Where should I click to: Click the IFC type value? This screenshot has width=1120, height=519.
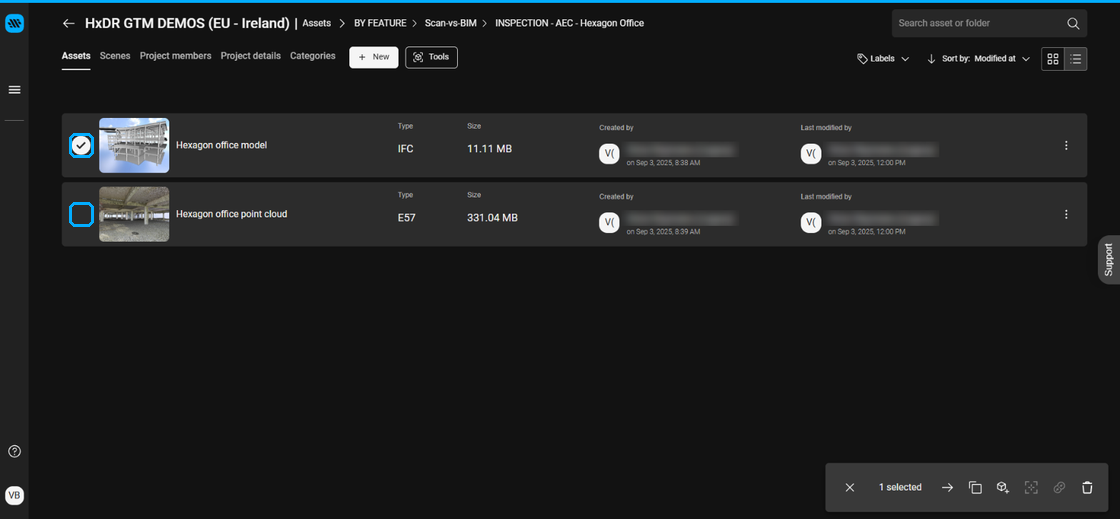[x=406, y=149]
